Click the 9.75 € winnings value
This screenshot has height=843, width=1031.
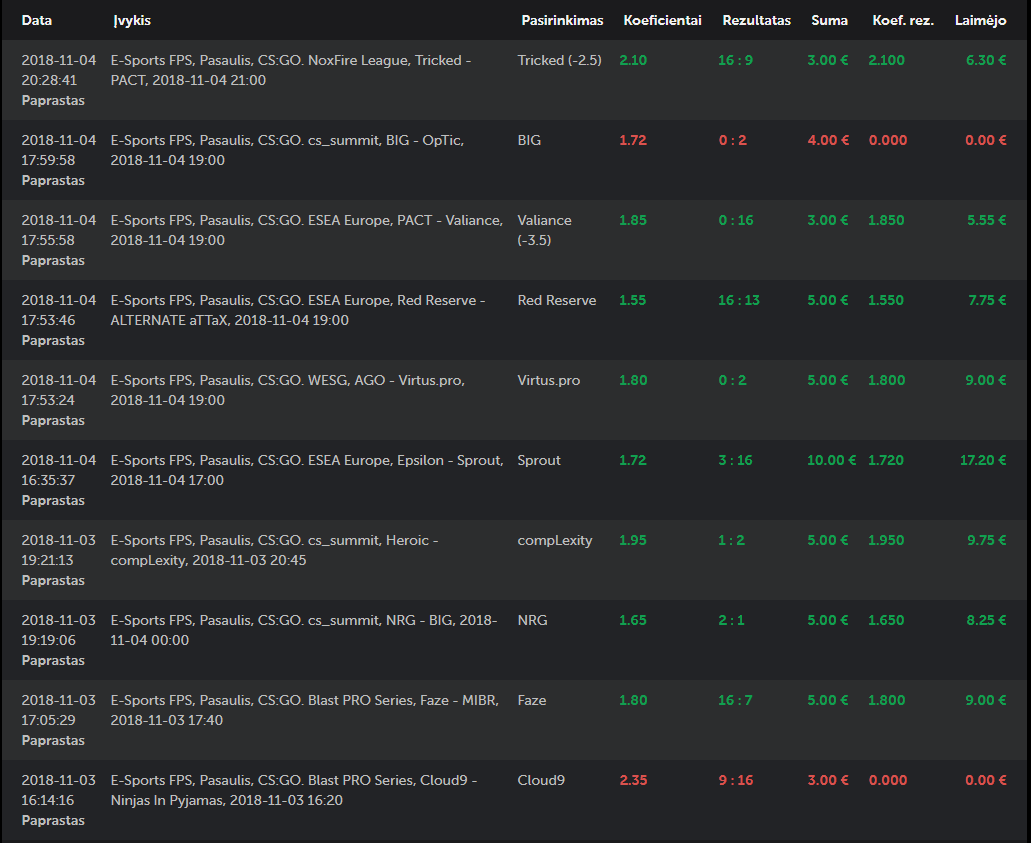click(x=986, y=541)
